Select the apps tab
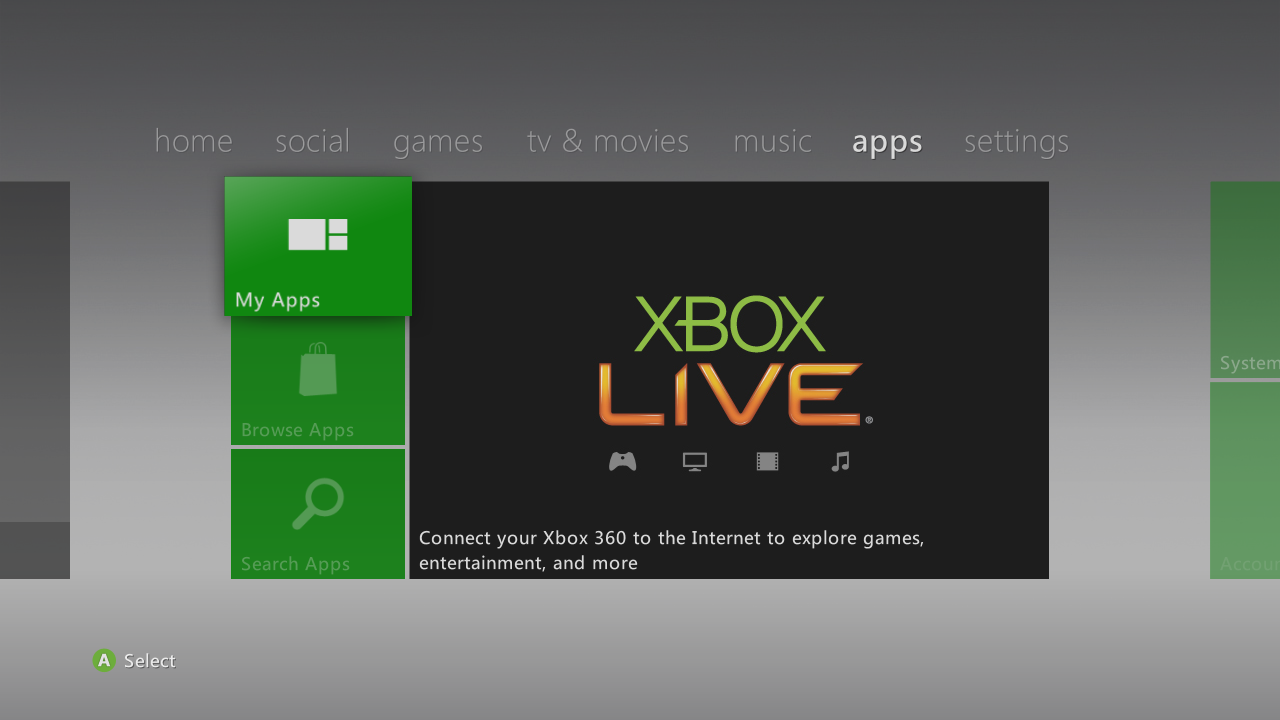 pos(887,143)
